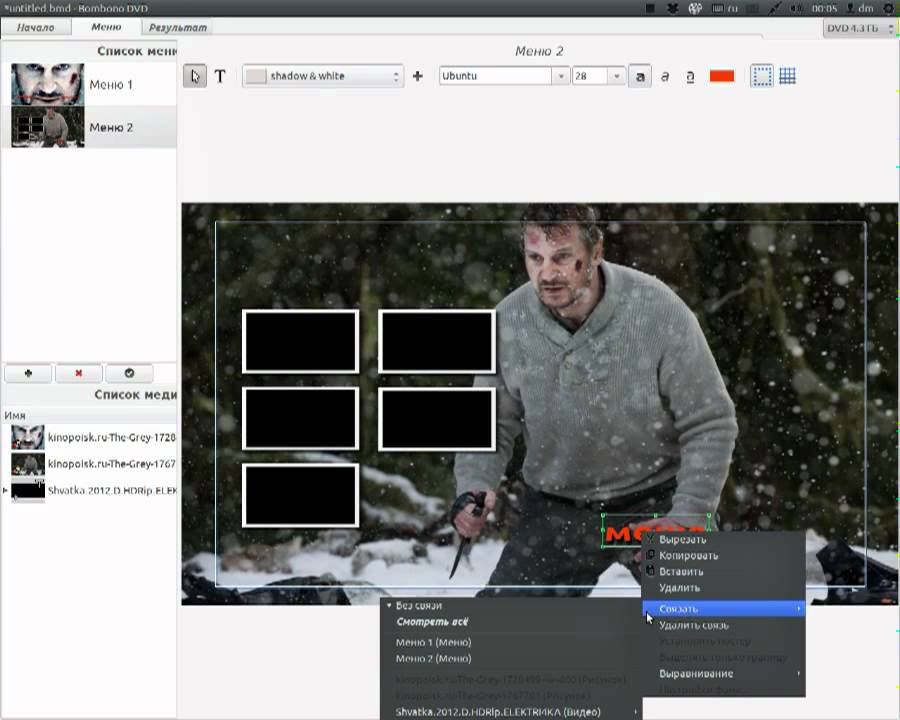The height and width of the screenshot is (720, 900).
Task: Choose Удалить связь from context menu
Action: [723, 625]
